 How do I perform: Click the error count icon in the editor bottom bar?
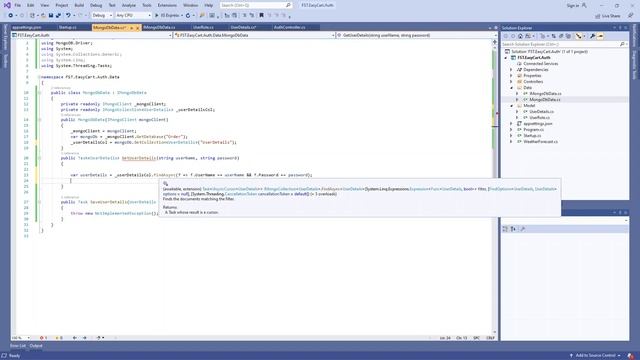pos(41,338)
